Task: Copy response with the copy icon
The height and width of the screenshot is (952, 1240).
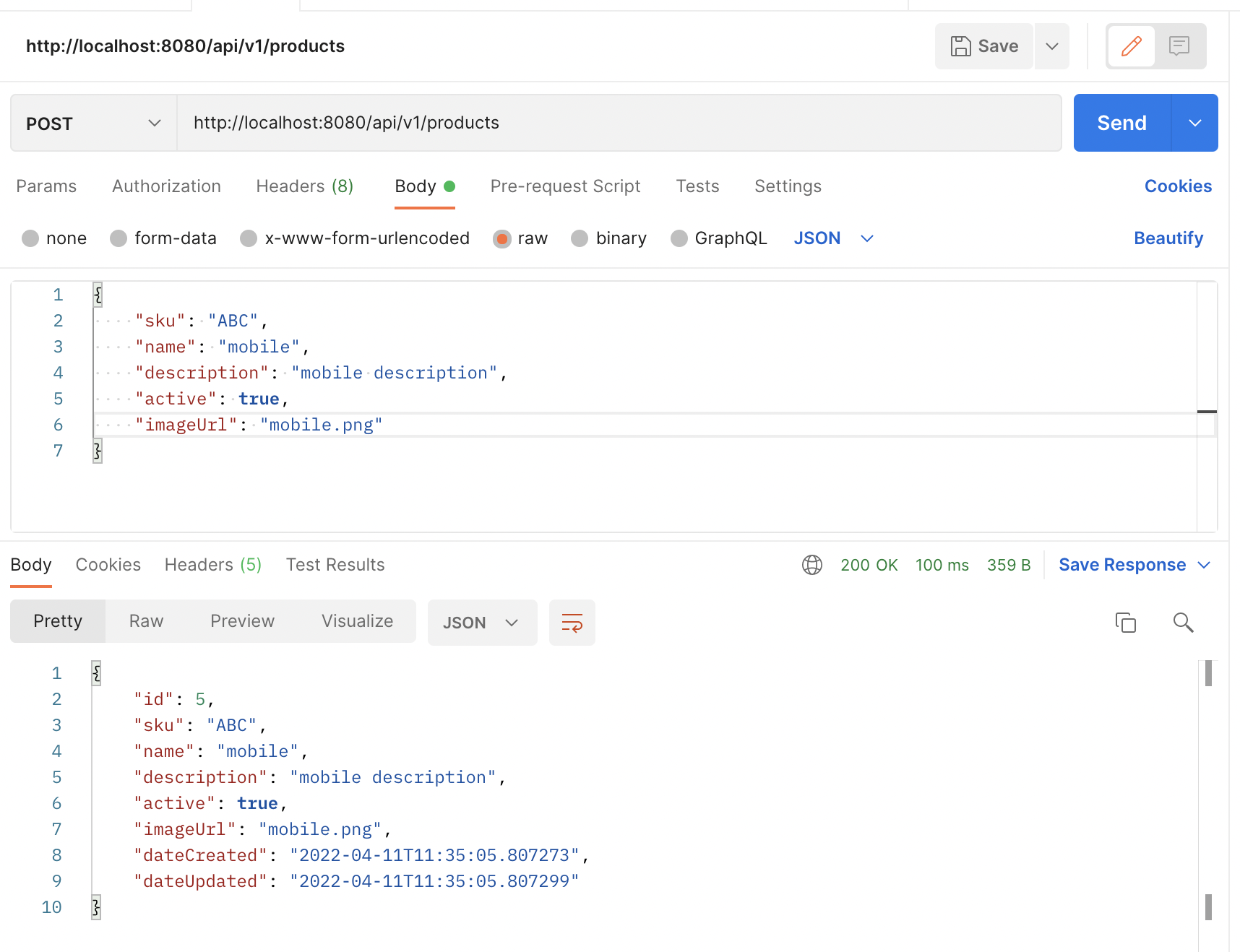Action: [1125, 623]
